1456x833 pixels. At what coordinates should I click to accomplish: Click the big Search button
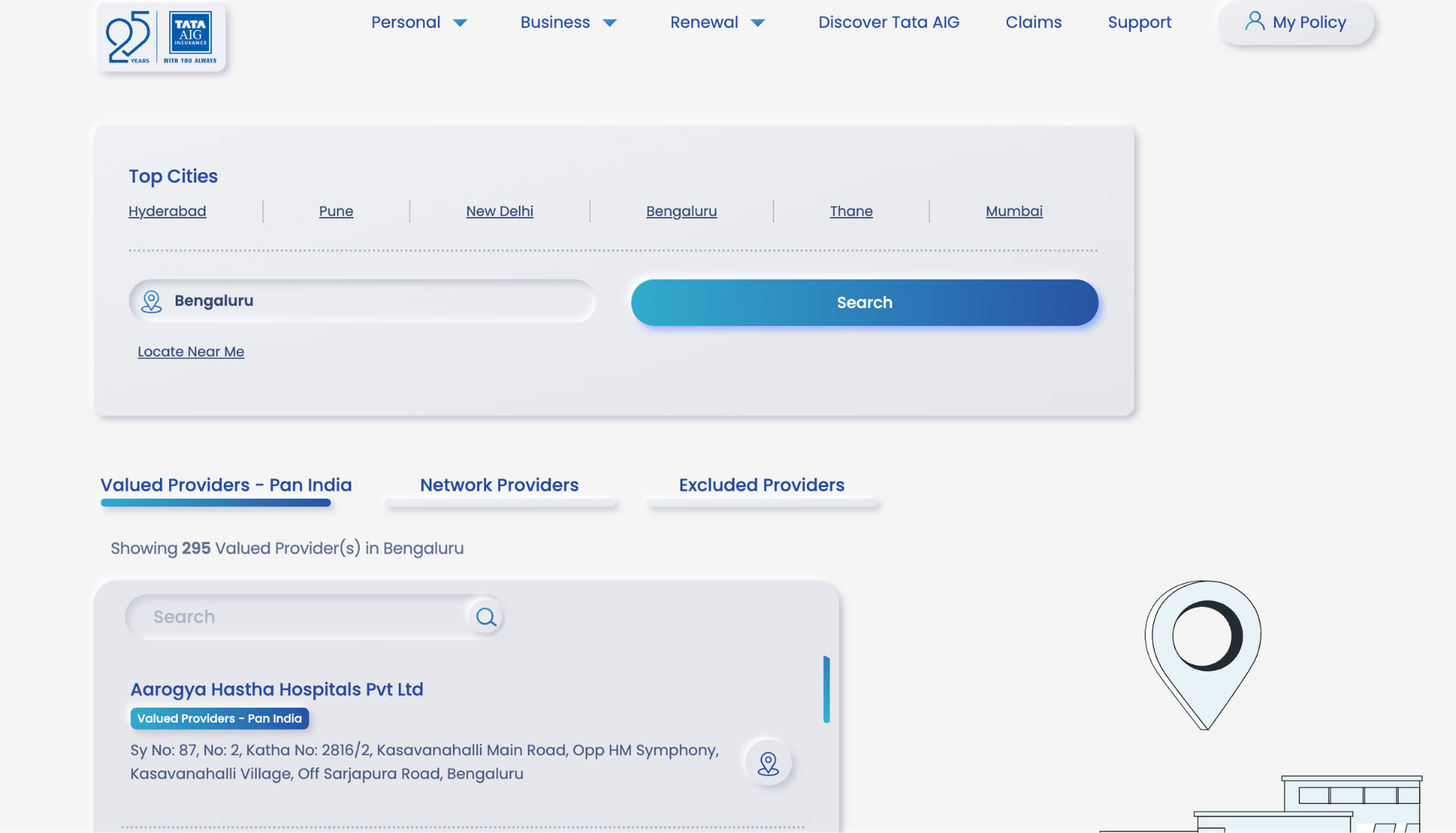pos(865,303)
